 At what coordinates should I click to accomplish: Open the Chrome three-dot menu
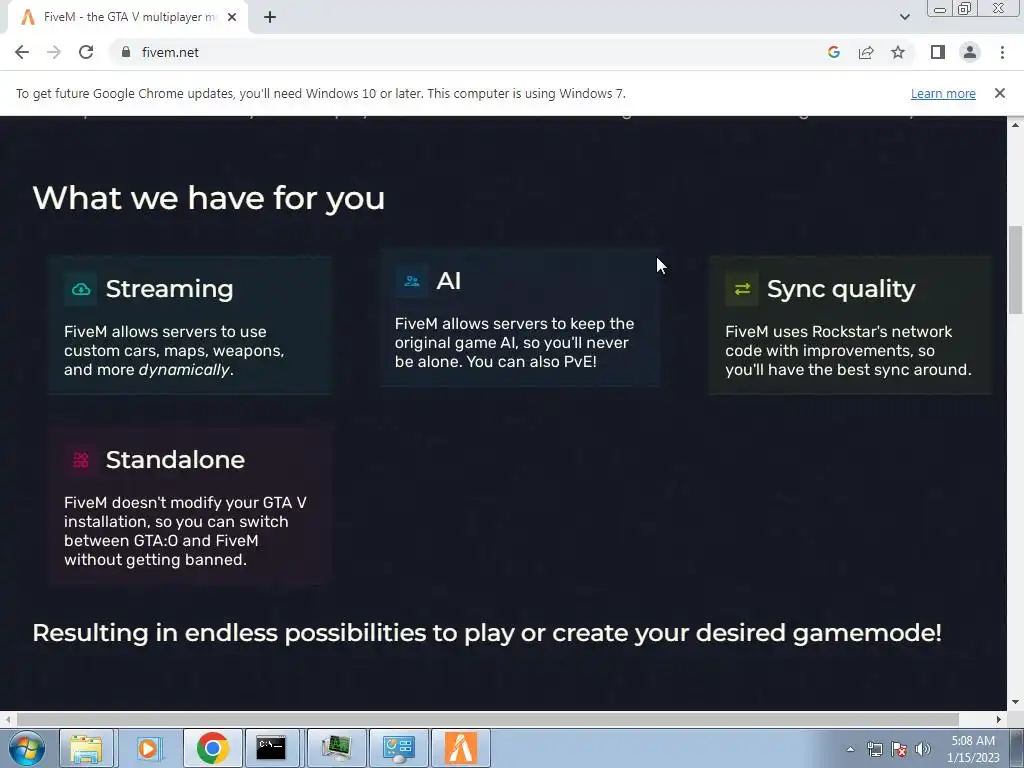tap(1002, 52)
